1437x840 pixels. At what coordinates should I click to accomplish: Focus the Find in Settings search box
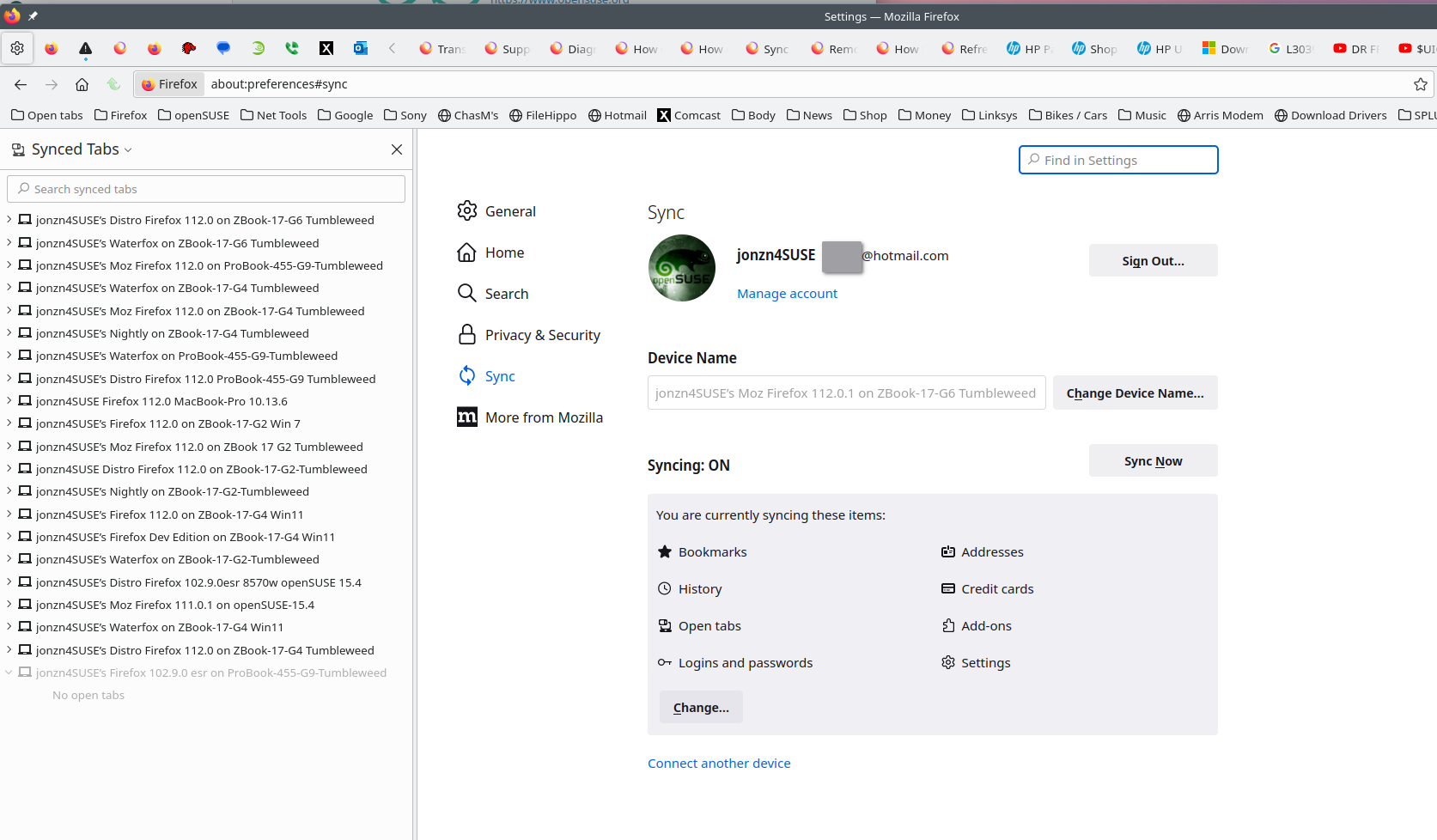(1118, 160)
